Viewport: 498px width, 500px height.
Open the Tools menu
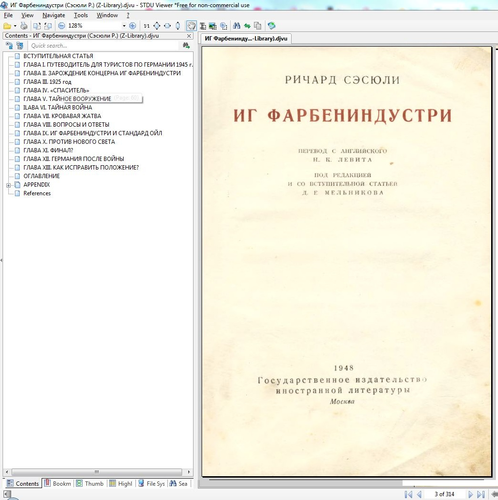pyautogui.click(x=81, y=15)
